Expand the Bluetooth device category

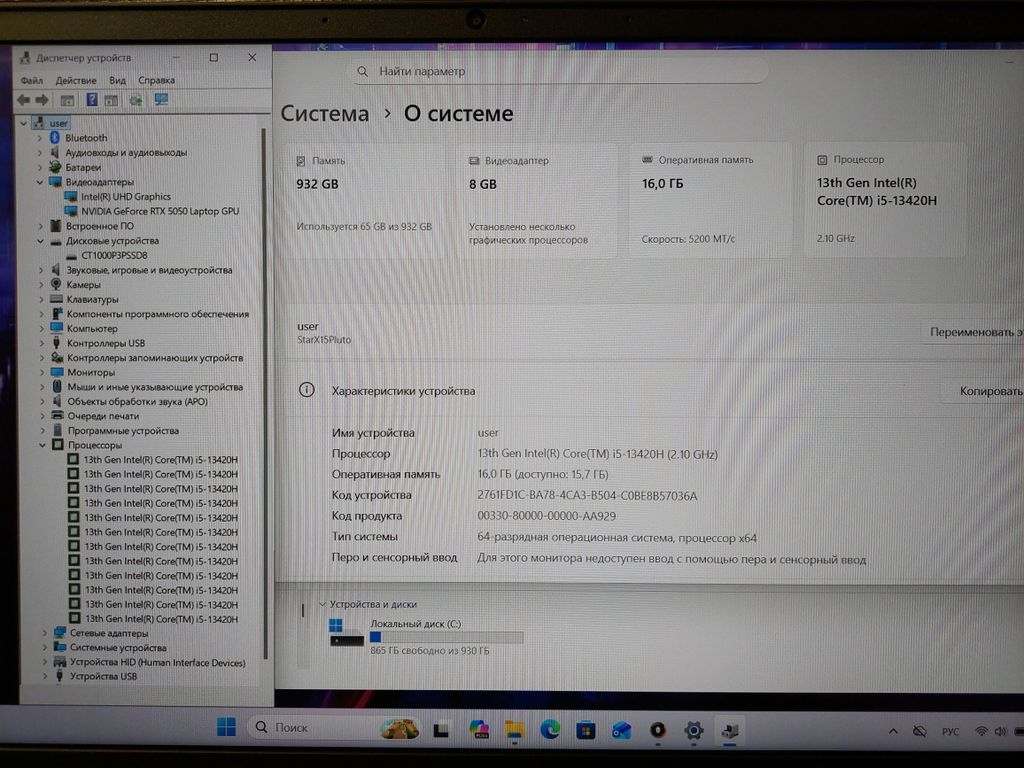point(41,138)
